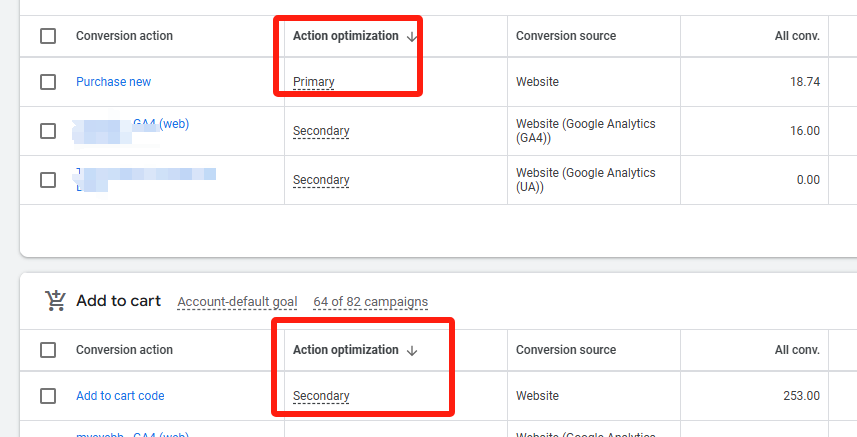This screenshot has width=857, height=437.
Task: Click the 64 of 82 campaigns link
Action: coord(370,302)
